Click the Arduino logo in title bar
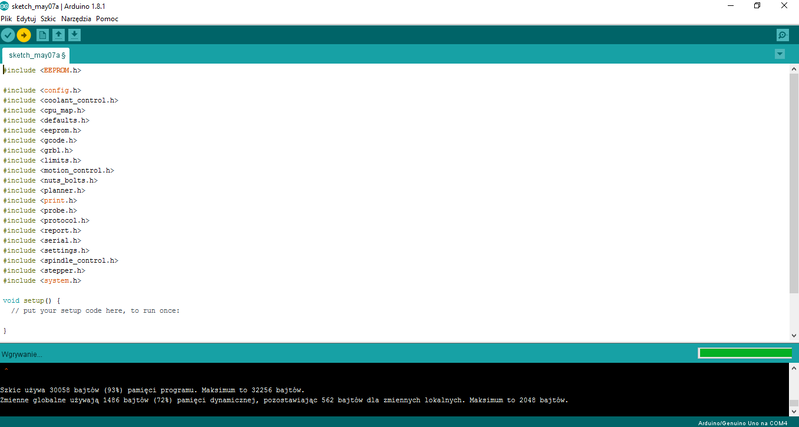 pos(5,6)
